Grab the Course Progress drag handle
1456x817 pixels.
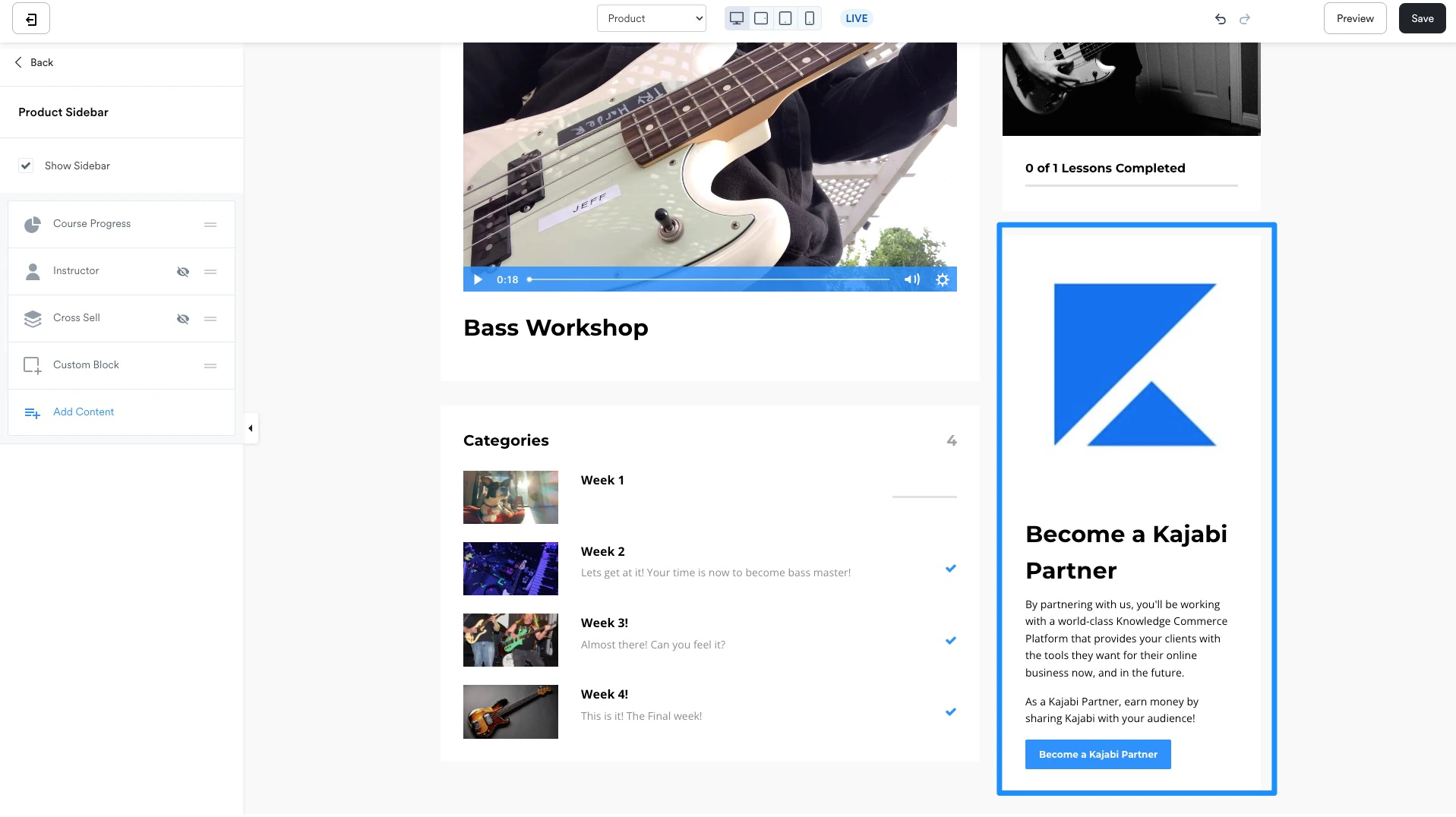tap(210, 225)
